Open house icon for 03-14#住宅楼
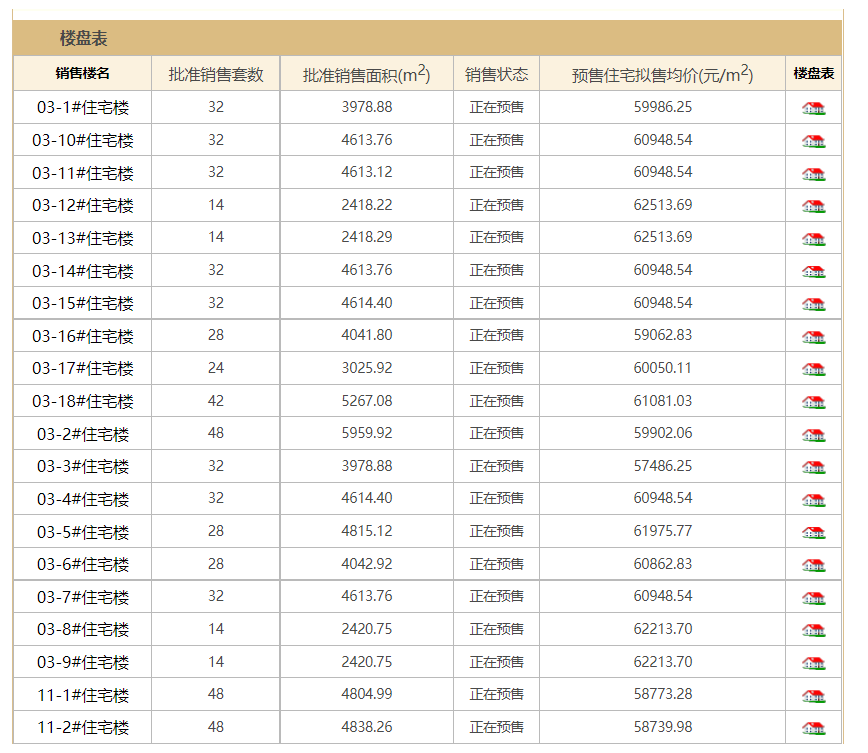The image size is (868, 753). (x=813, y=271)
